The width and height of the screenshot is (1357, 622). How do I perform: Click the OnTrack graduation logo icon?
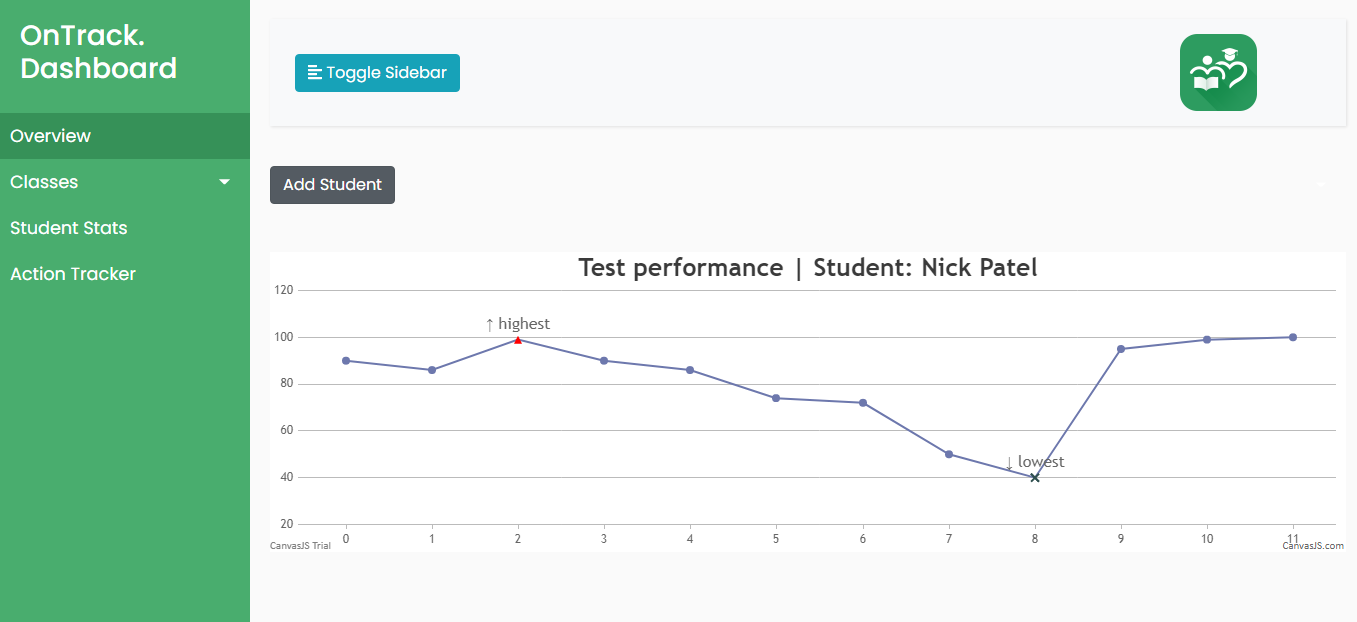1217,72
